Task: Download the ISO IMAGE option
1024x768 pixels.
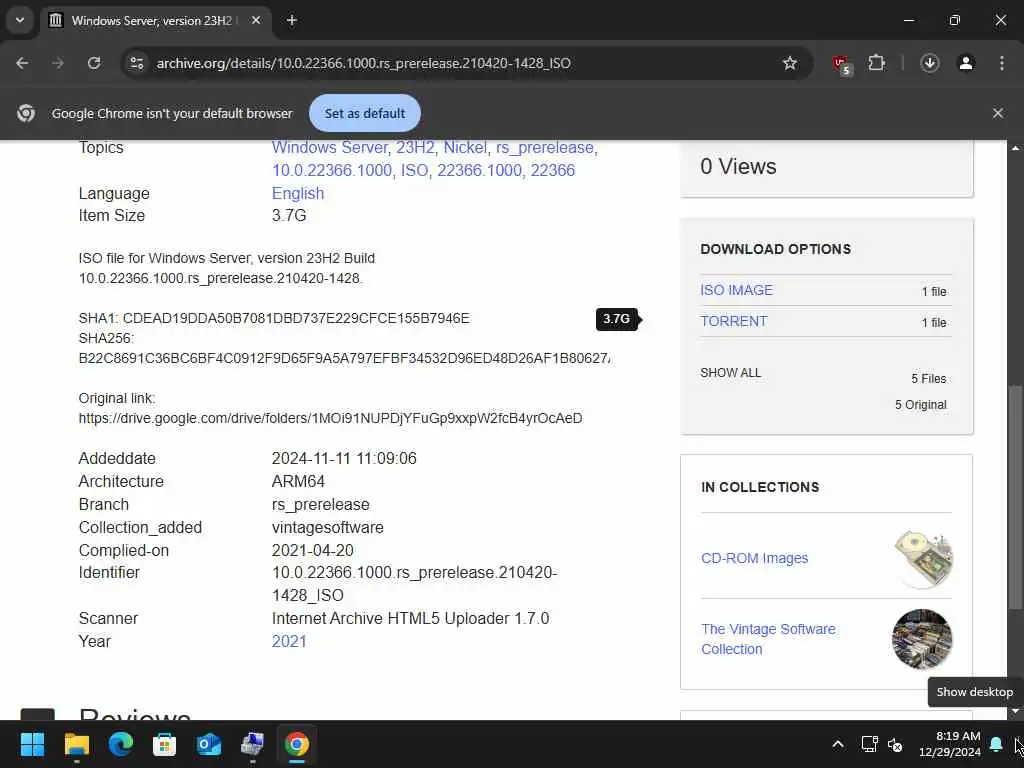Action: tap(736, 290)
